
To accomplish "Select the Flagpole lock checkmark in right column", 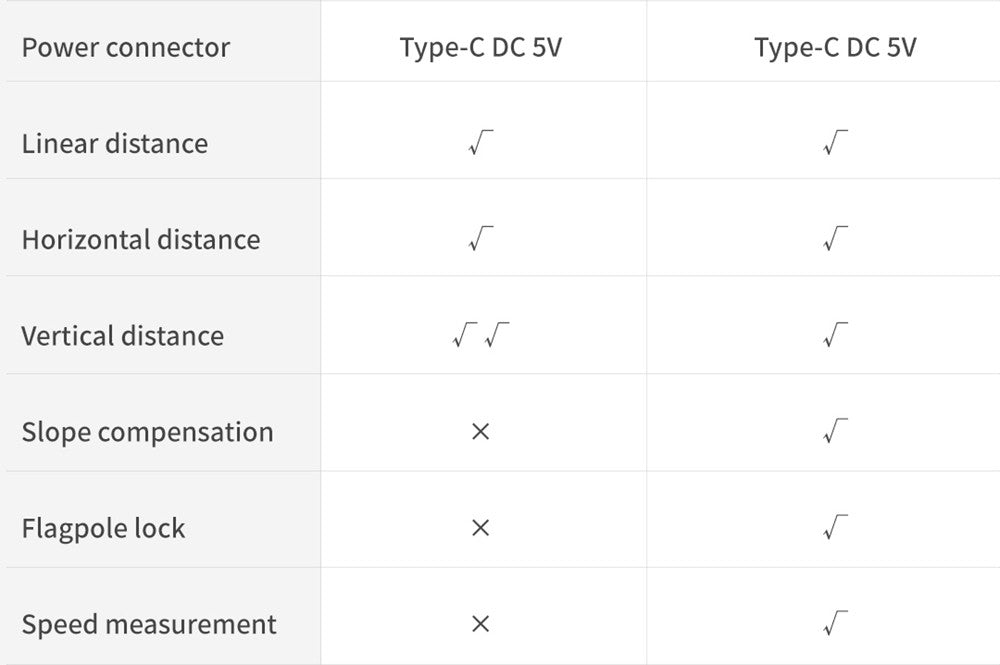I will tap(835, 528).
